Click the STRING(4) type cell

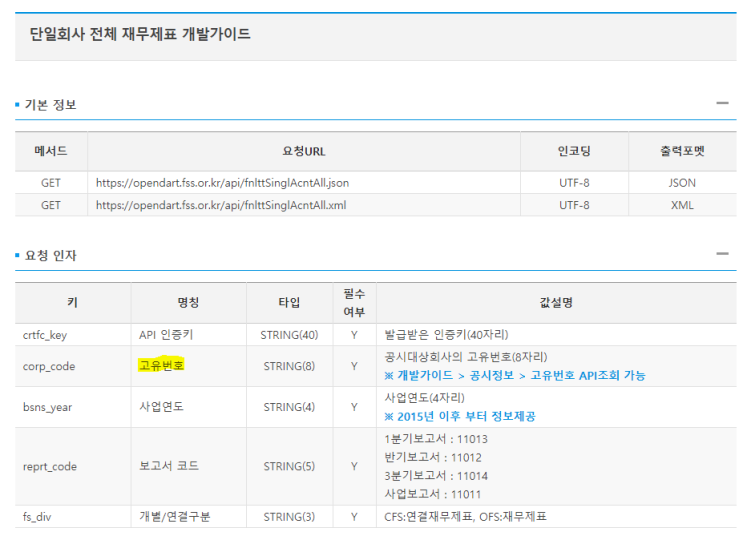pyautogui.click(x=289, y=407)
